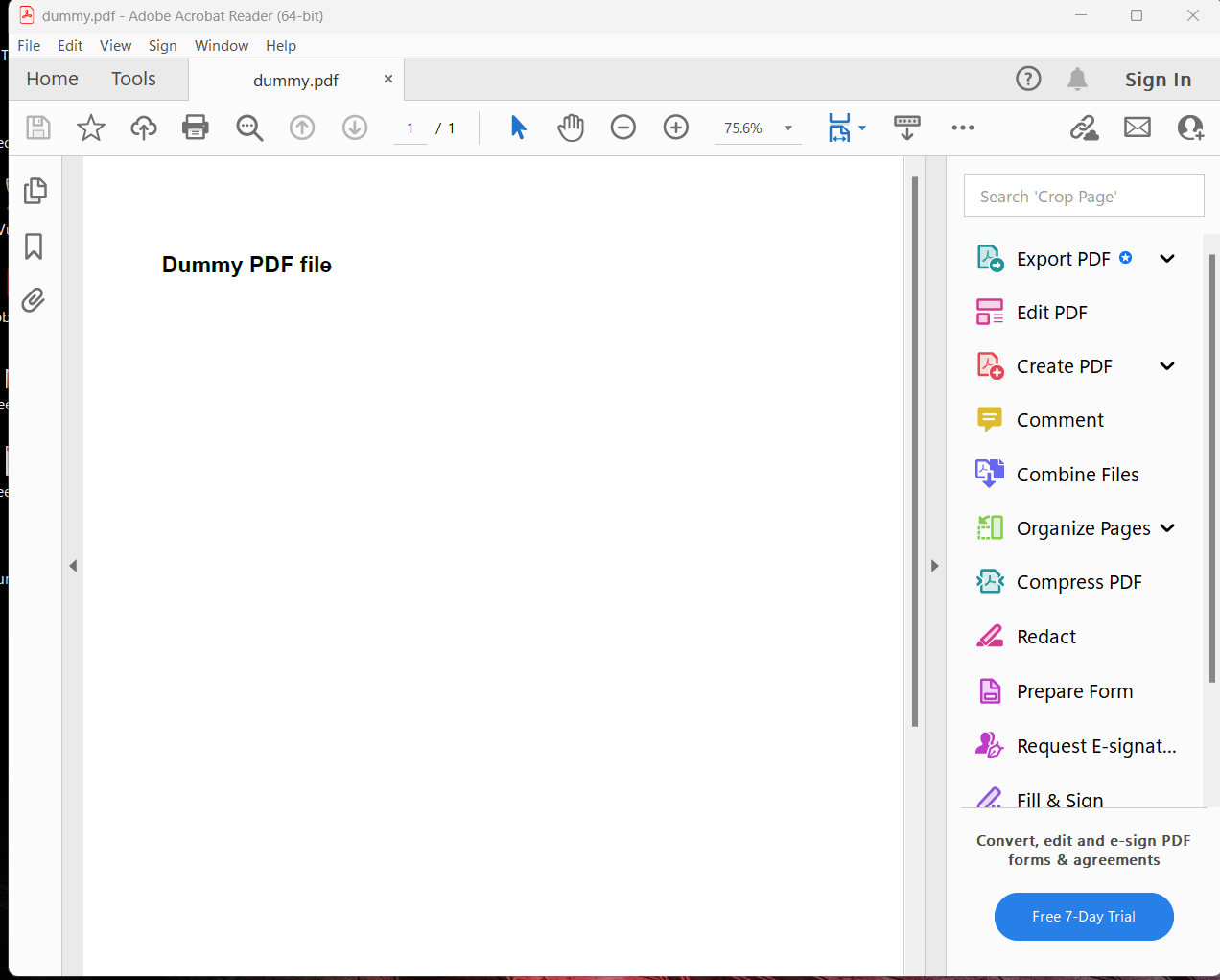Go to the previous page with the up arrow icon

point(302,128)
